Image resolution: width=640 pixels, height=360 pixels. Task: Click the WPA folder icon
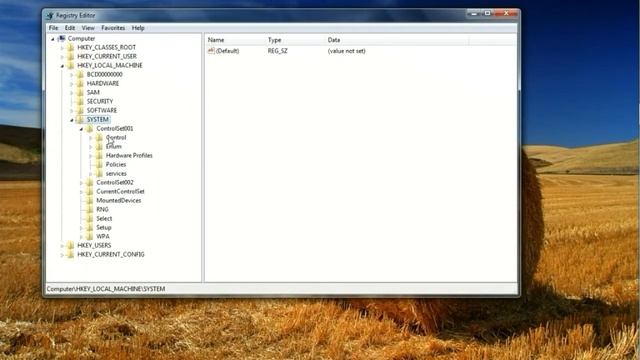point(90,236)
